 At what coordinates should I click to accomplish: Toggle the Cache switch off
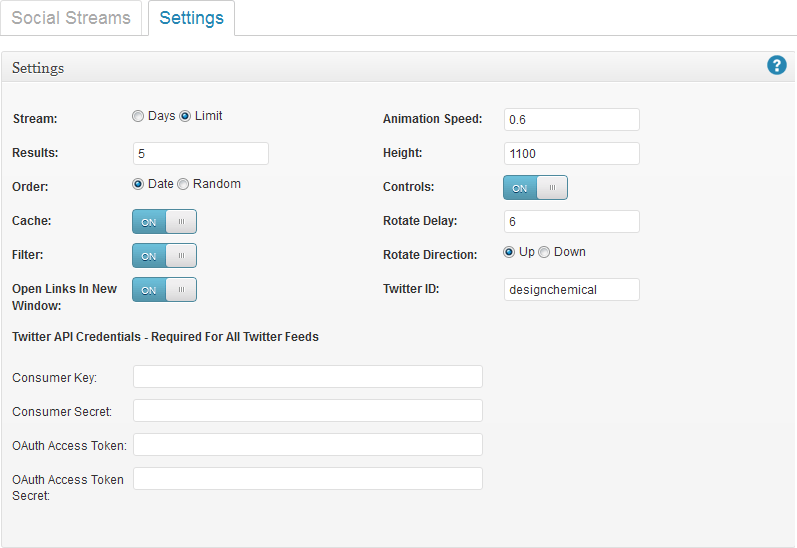coord(164,222)
